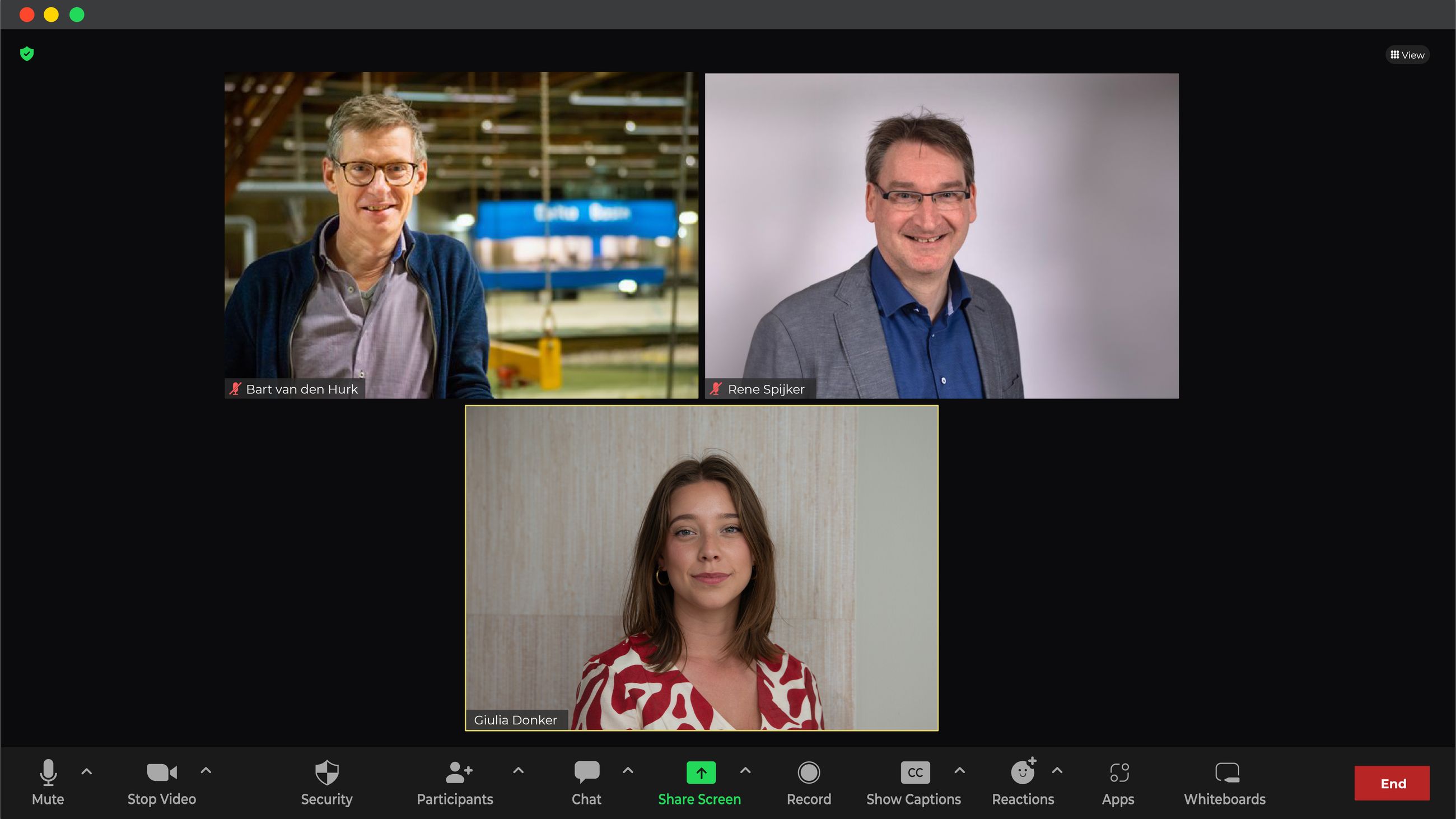Open the Reactions smiley icon
This screenshot has width=1456, height=819.
pos(1022,772)
